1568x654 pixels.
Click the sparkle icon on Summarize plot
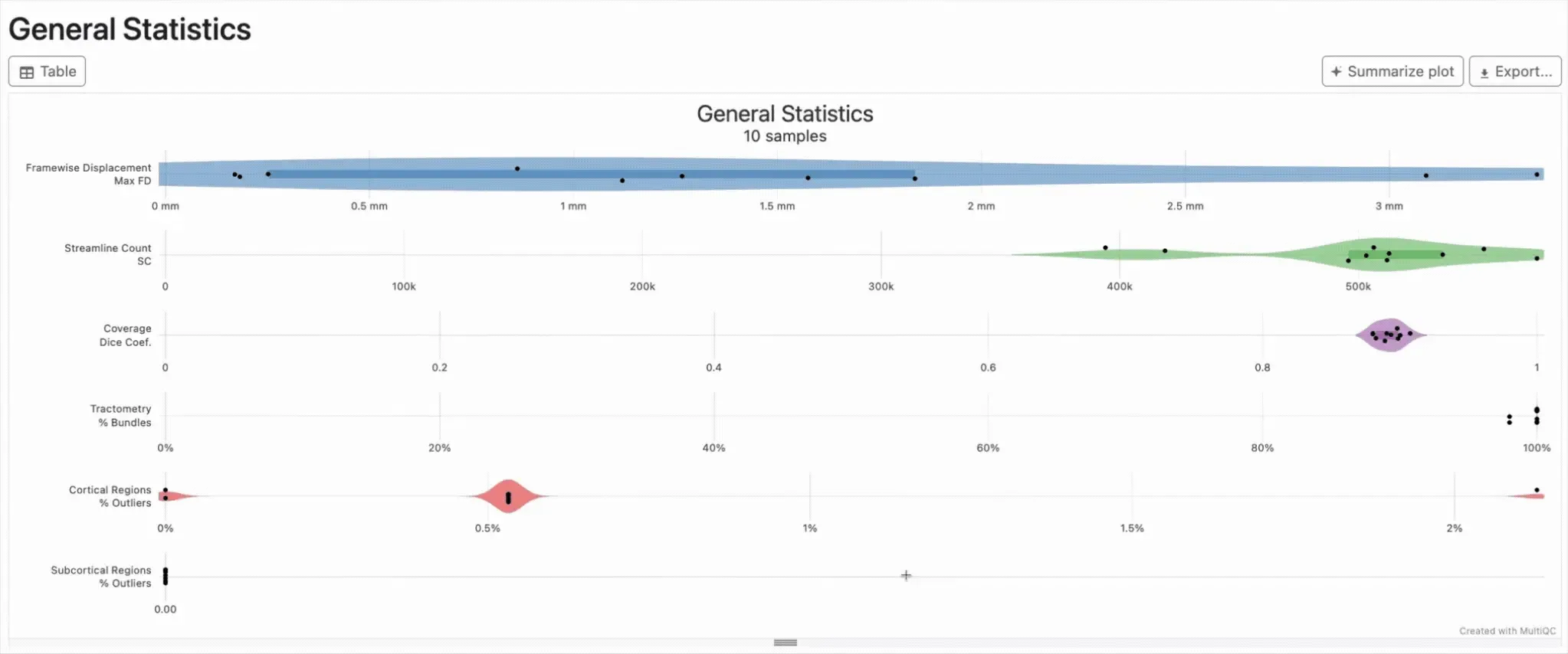1337,70
